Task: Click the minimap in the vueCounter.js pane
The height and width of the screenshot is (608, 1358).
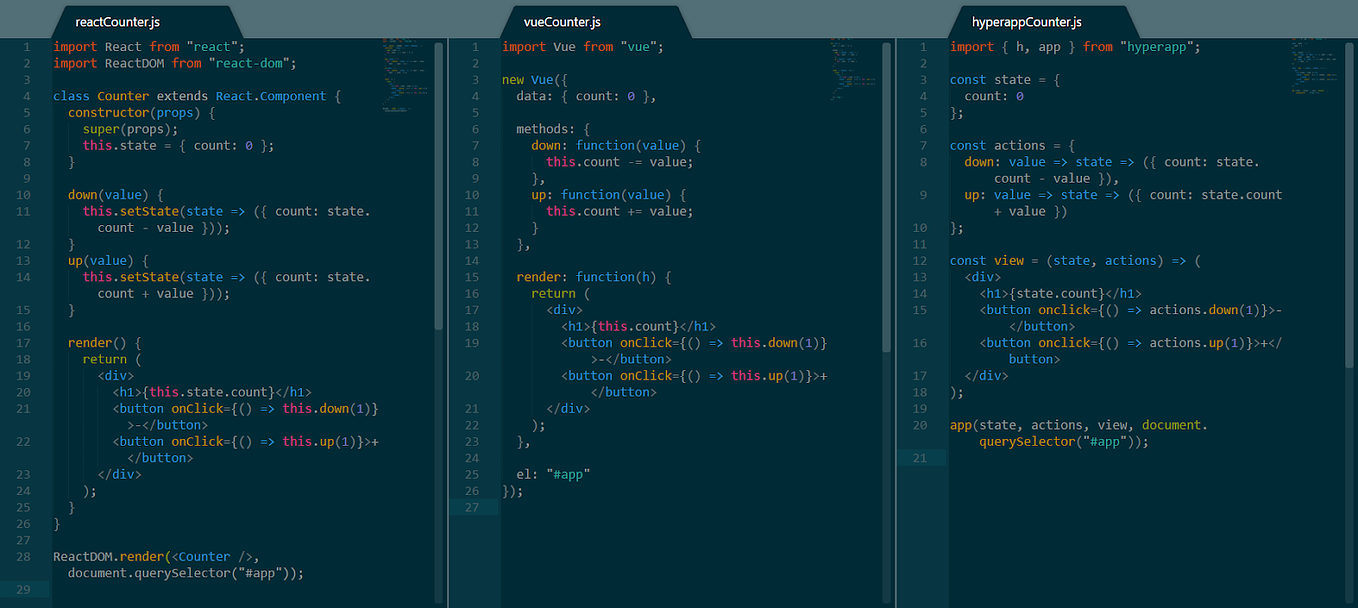Action: (851, 70)
